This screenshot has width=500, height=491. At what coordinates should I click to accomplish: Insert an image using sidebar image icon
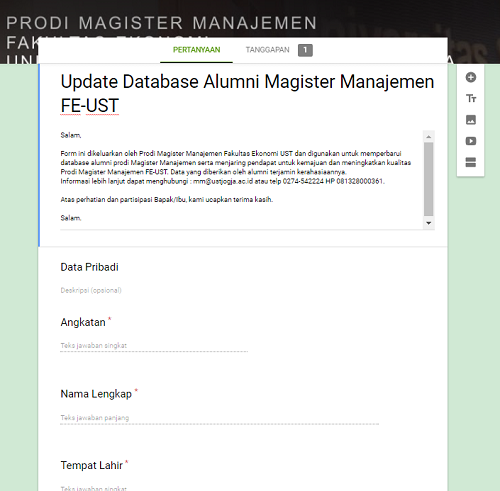point(470,120)
